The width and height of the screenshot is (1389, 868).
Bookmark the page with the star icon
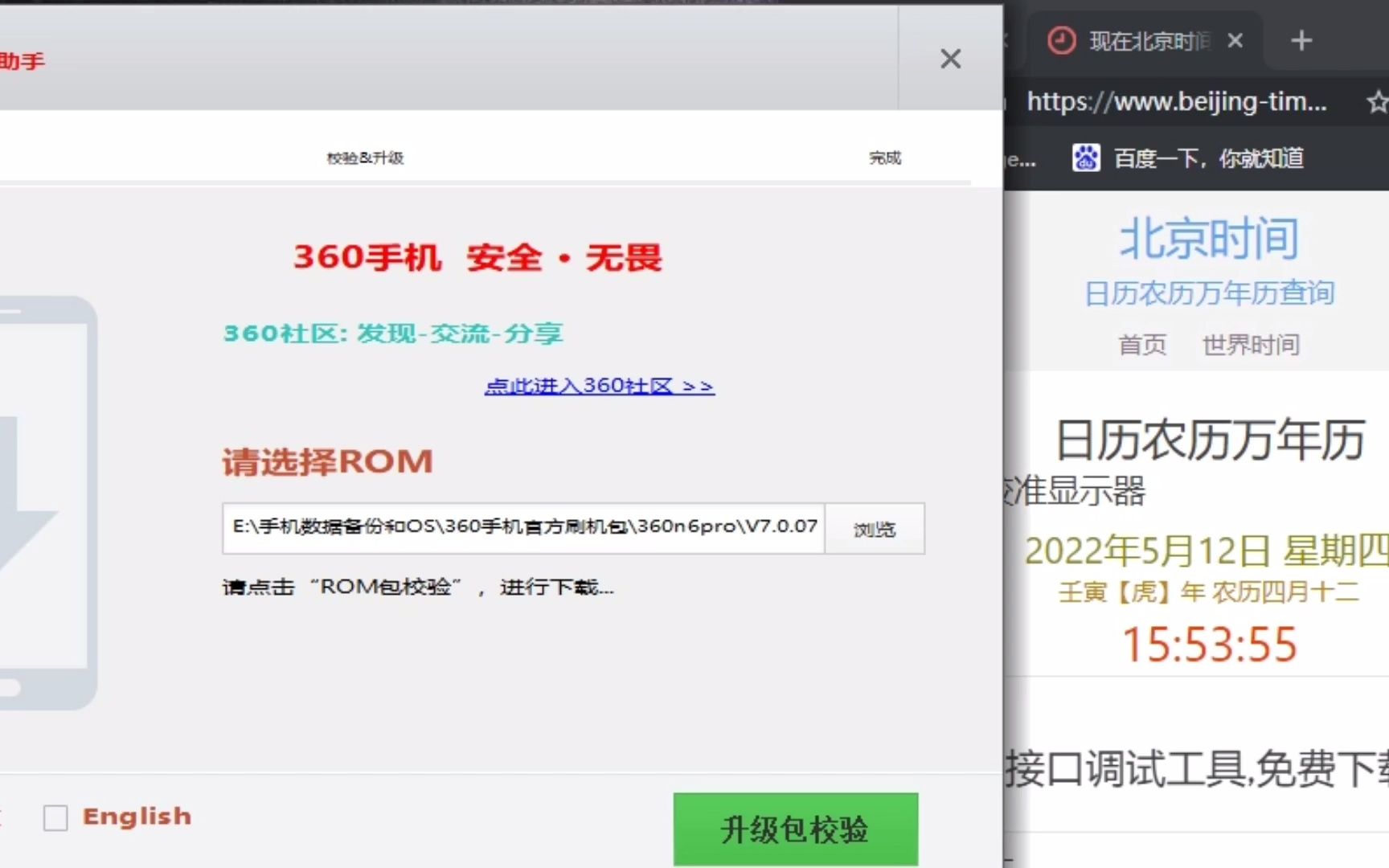point(1377,102)
